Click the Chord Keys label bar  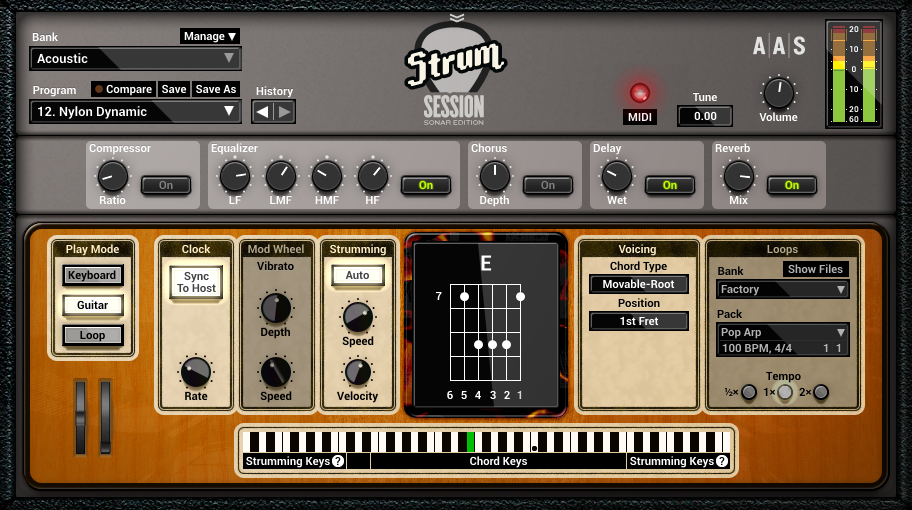498,461
